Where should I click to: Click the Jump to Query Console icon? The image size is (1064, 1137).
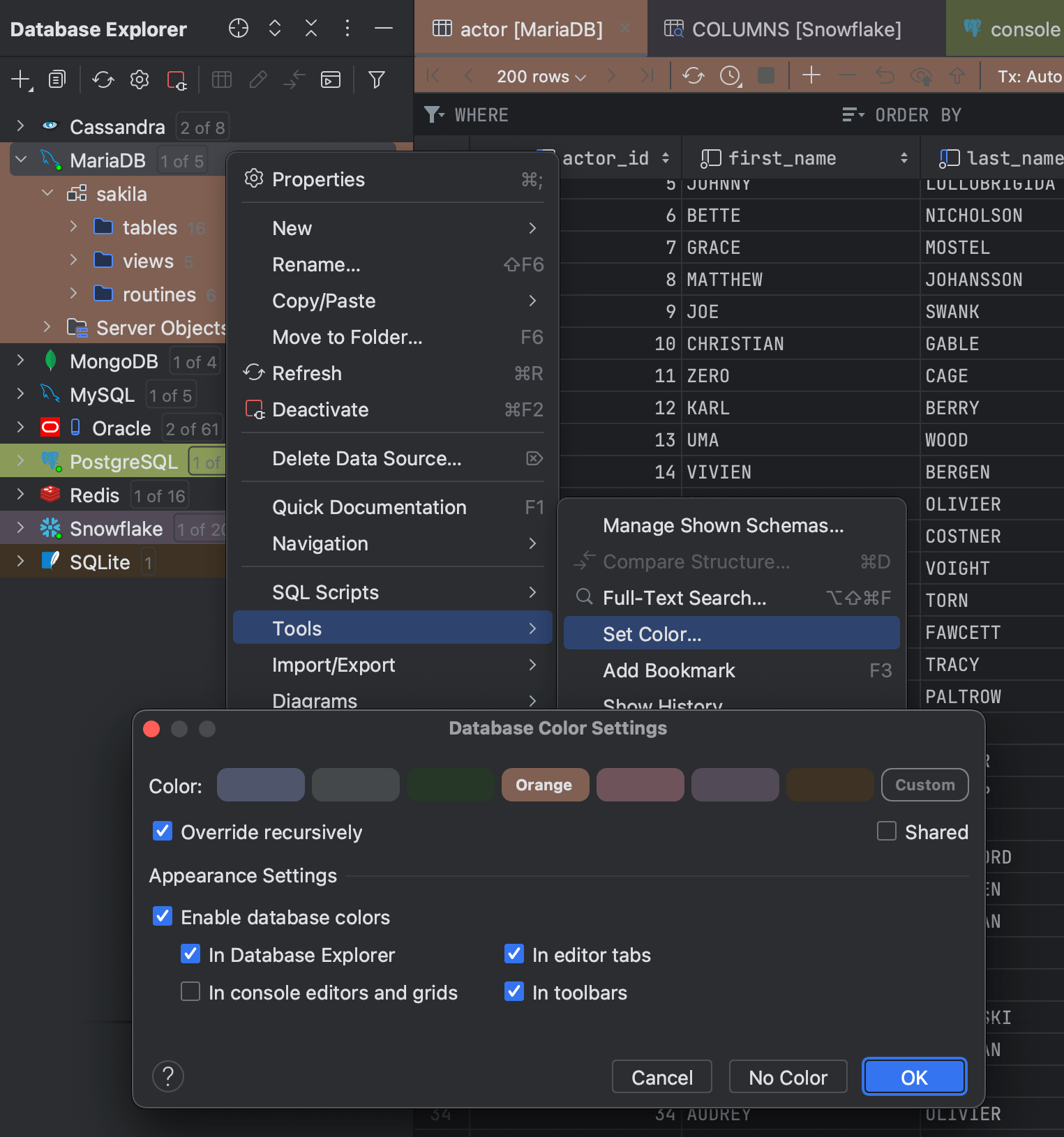330,80
